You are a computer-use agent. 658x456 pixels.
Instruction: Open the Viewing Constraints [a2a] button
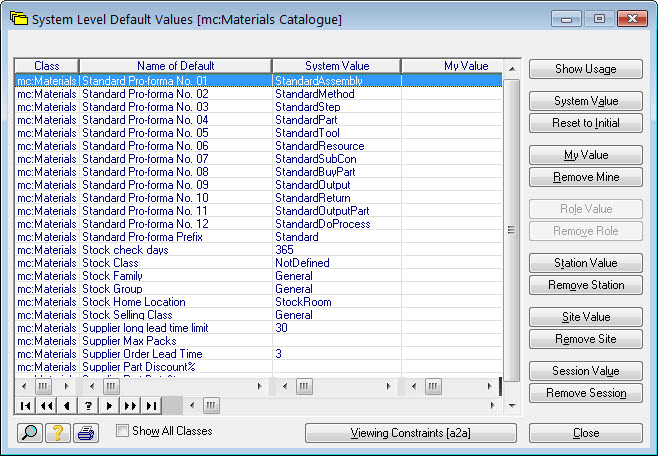point(411,433)
